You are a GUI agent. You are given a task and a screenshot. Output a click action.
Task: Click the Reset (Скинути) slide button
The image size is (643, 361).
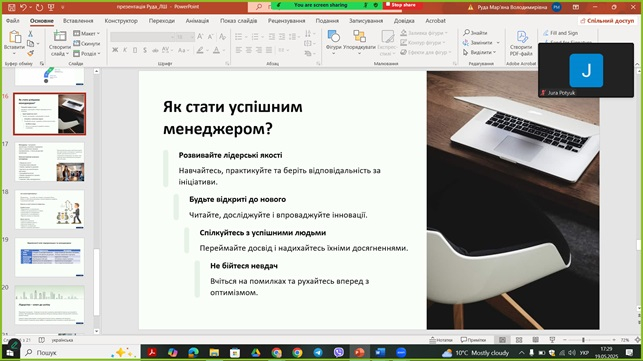87,43
